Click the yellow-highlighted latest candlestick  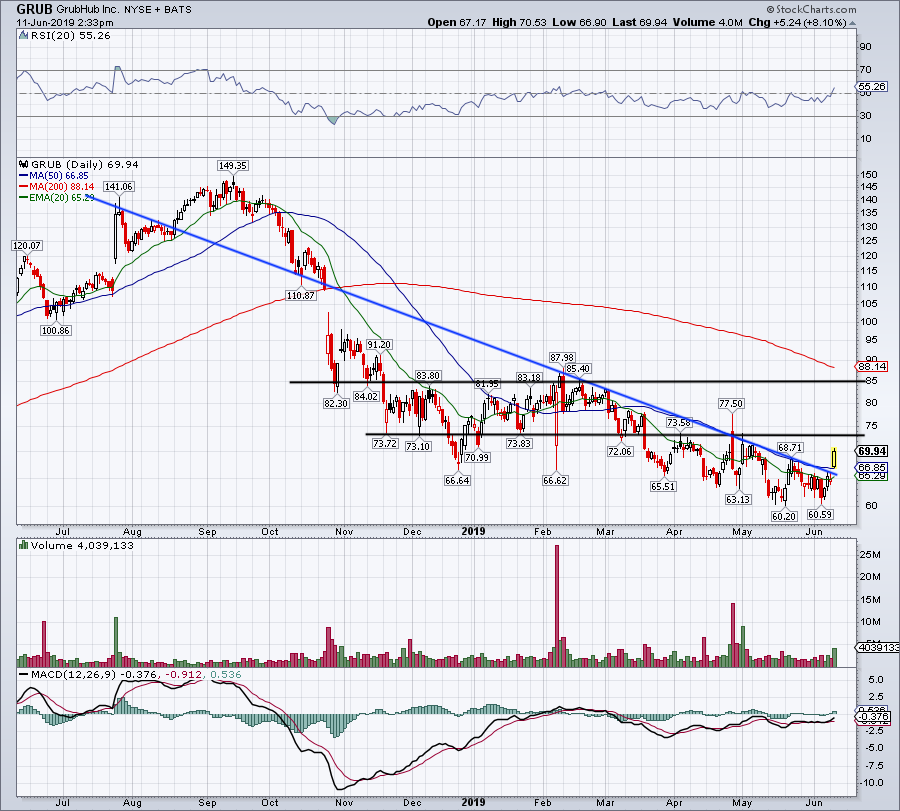(834, 457)
